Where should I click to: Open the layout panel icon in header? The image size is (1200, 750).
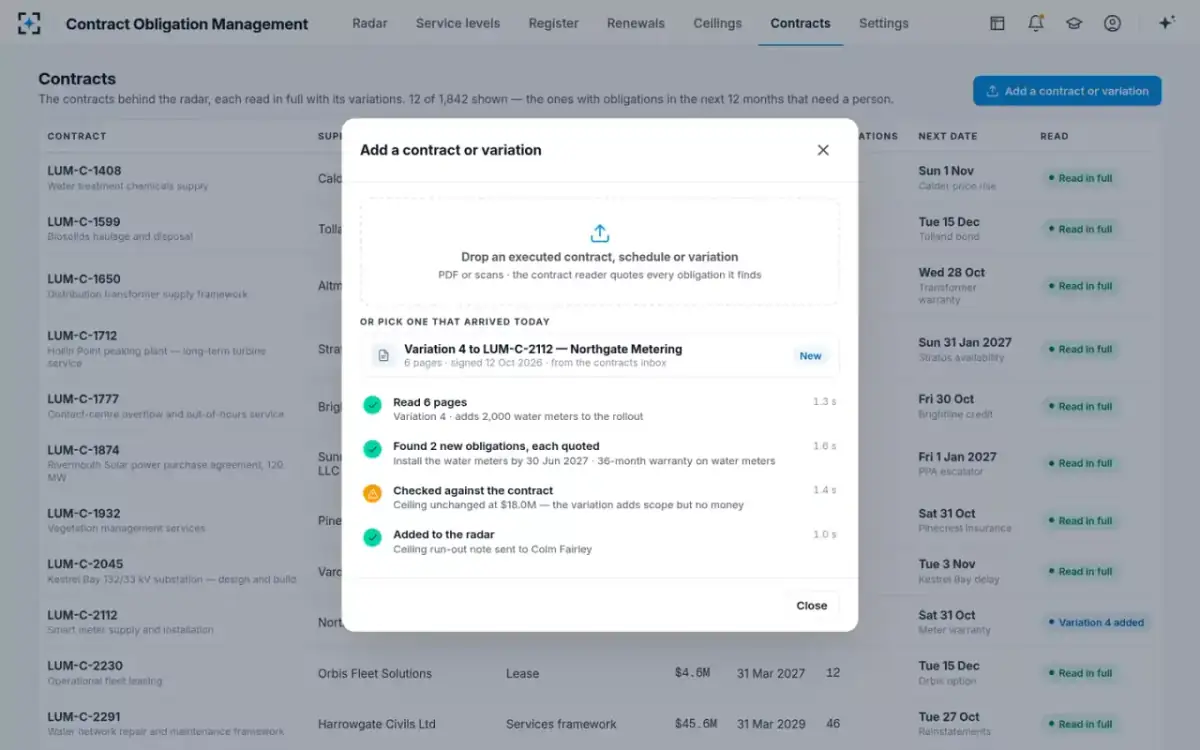[997, 23]
